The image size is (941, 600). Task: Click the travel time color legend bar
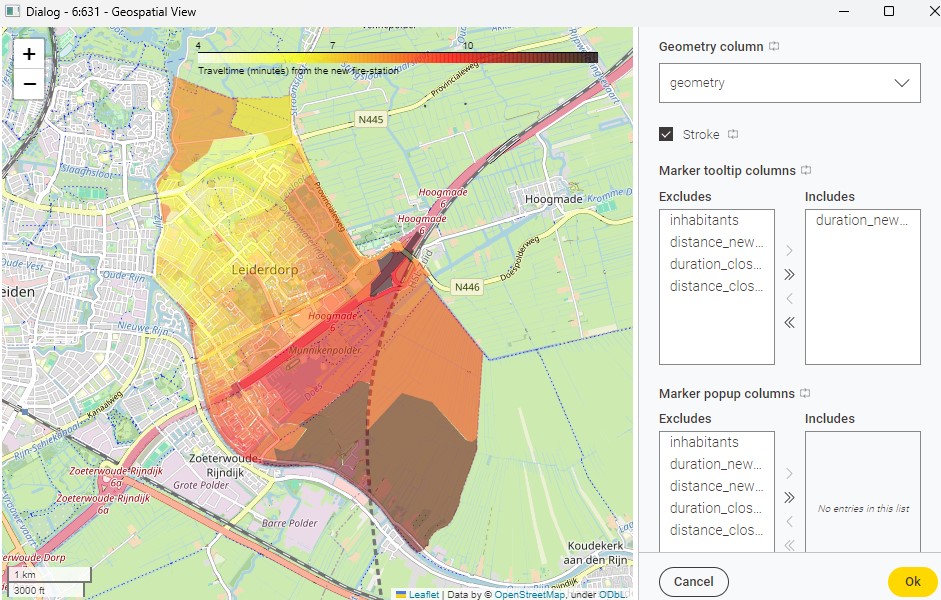(397, 58)
